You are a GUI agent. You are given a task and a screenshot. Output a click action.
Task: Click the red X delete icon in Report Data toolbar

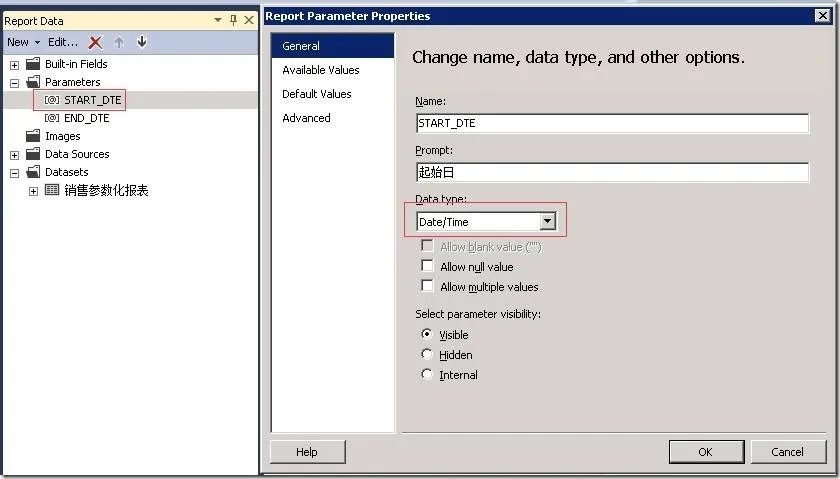[x=95, y=42]
